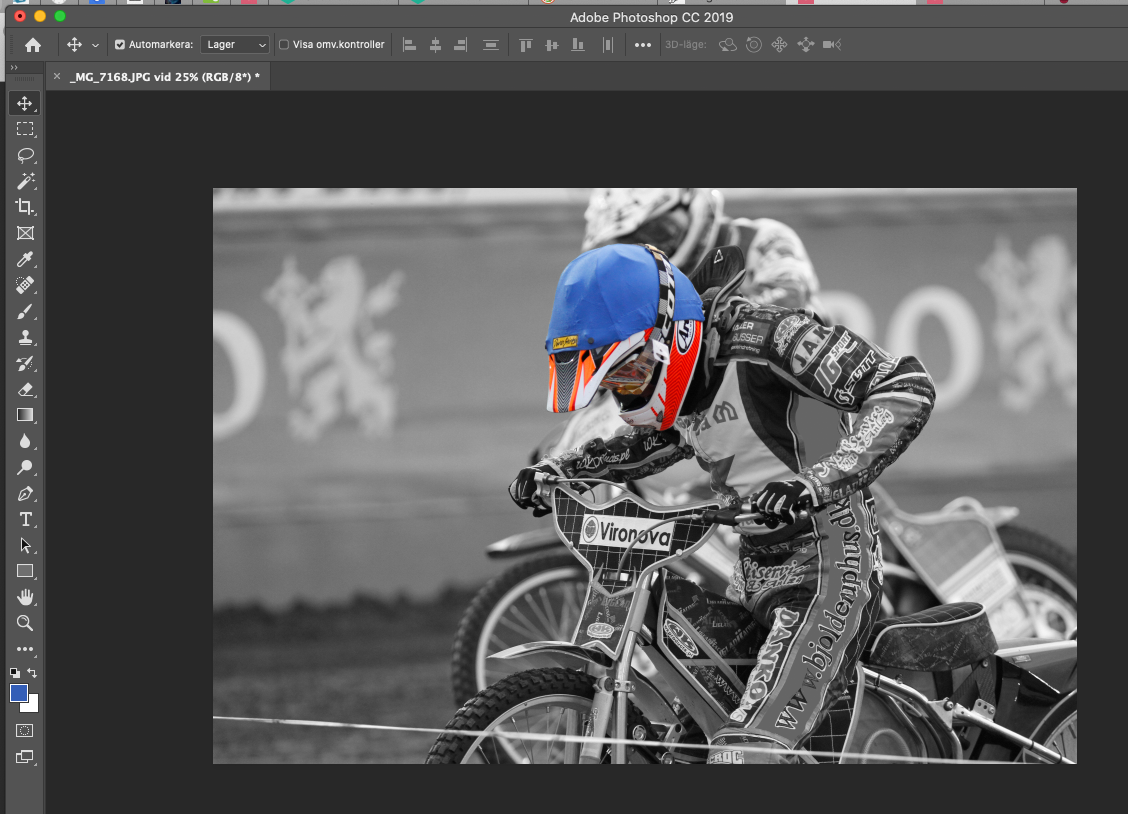Align top edges
1128x814 pixels.
(526, 45)
